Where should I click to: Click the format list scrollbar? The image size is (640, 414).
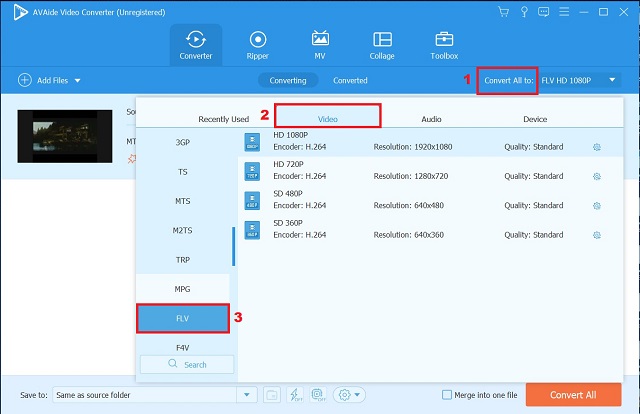coord(233,247)
